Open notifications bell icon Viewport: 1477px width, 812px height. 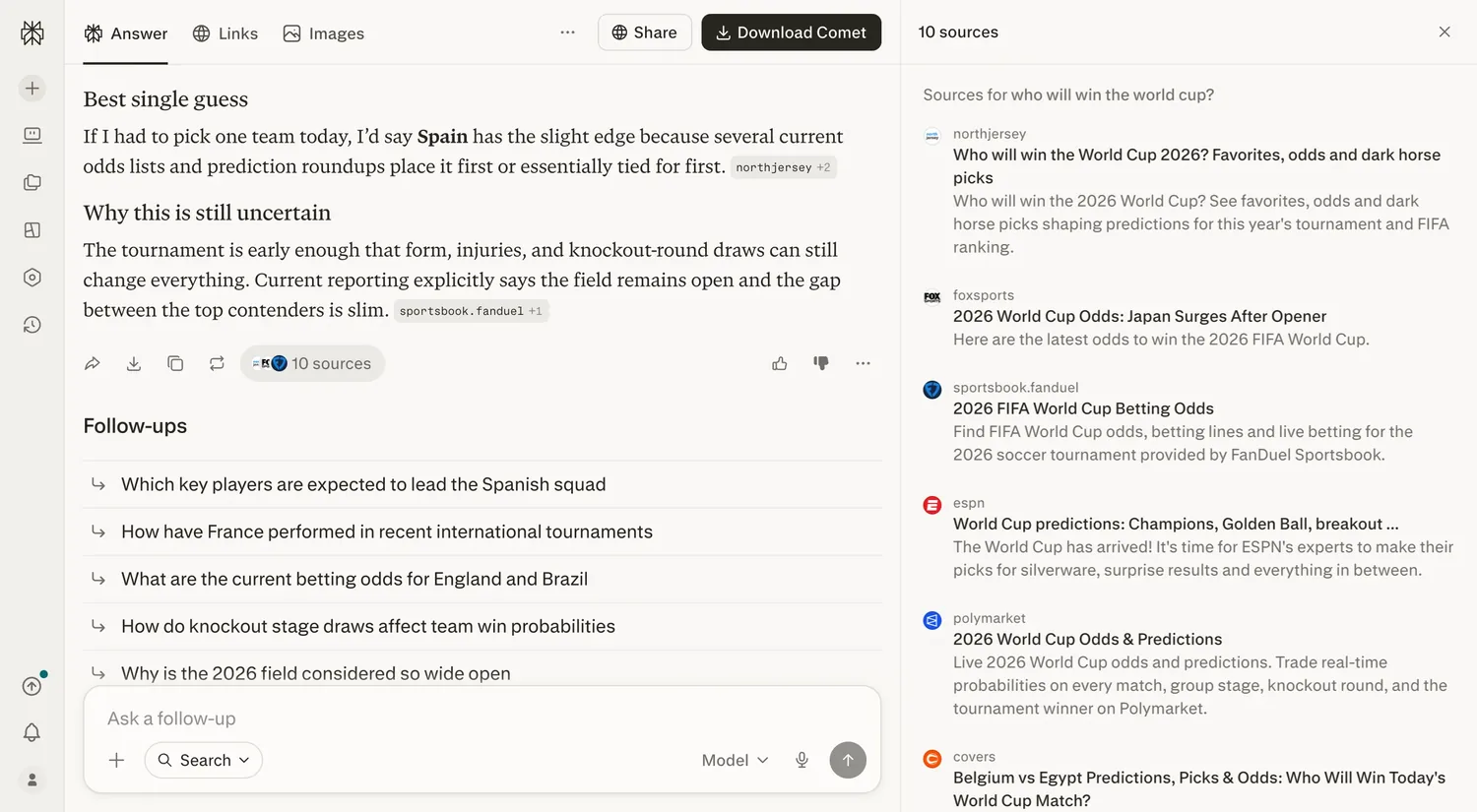(x=32, y=732)
